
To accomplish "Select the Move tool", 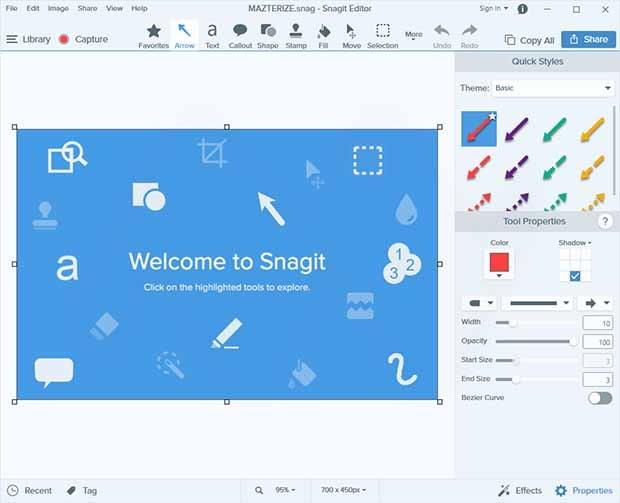I will (x=351, y=36).
